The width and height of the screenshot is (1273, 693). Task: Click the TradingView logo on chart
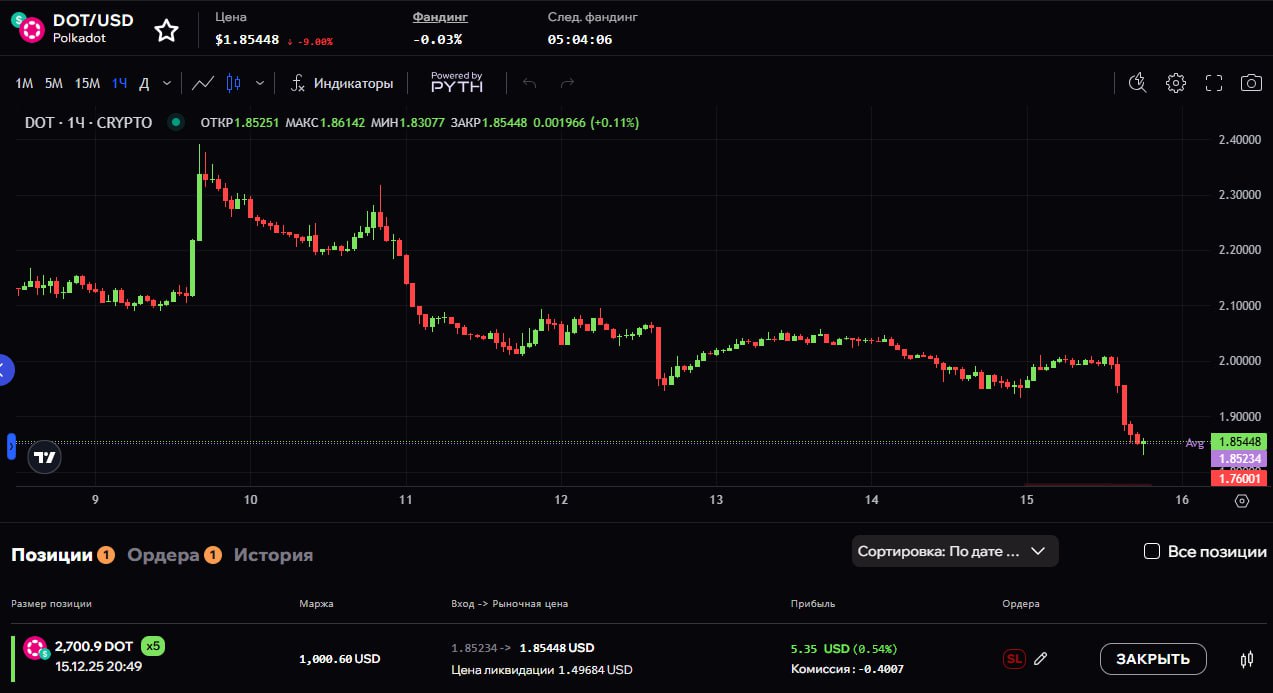click(44, 457)
